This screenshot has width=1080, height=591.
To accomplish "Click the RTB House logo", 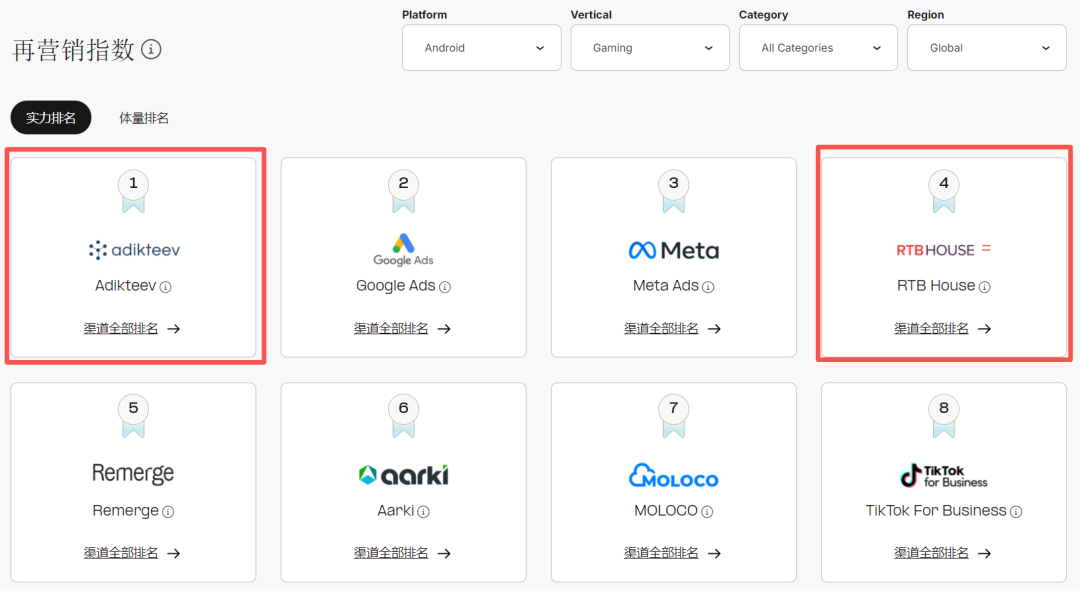I will click(944, 249).
